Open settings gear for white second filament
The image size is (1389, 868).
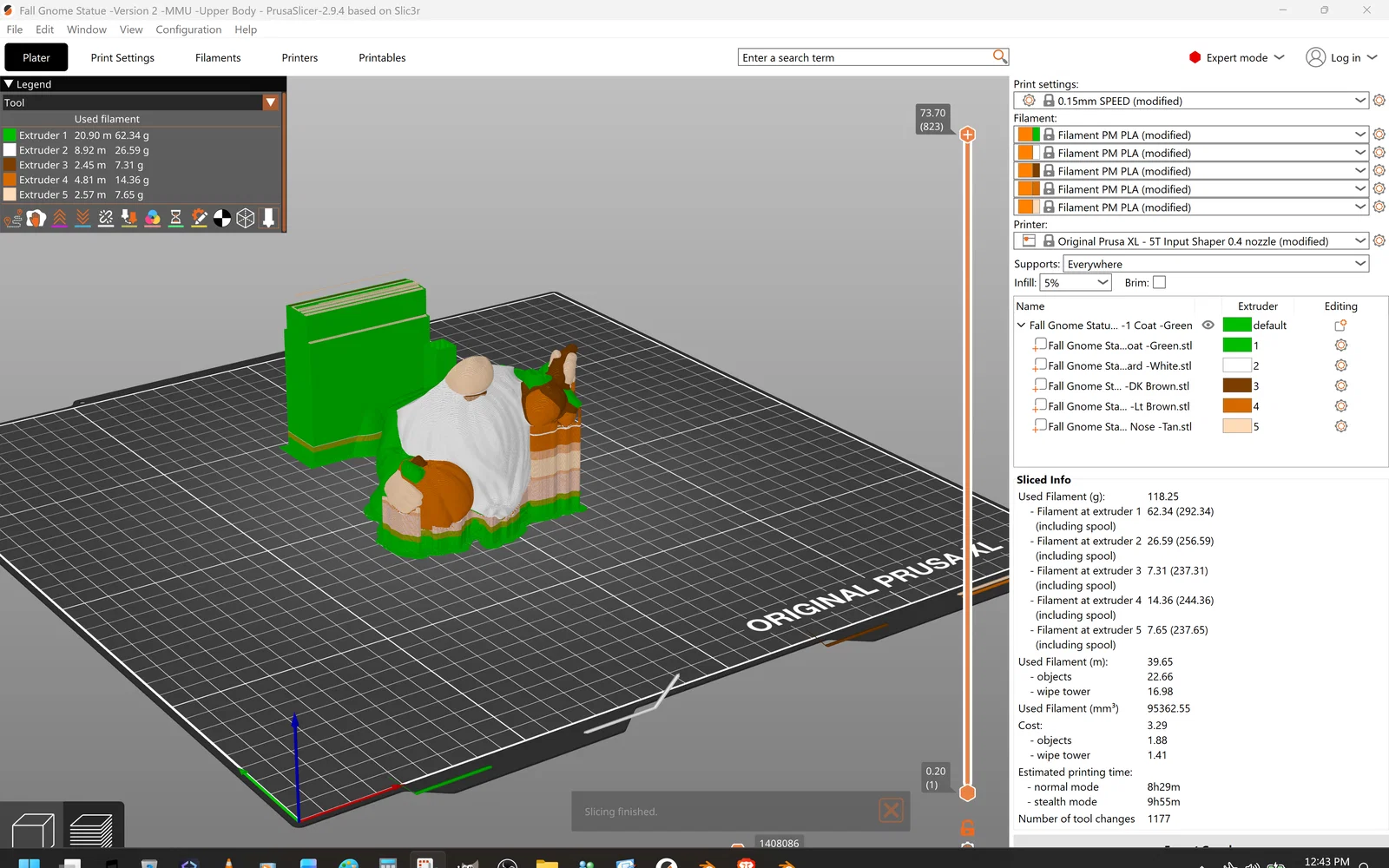1379,153
